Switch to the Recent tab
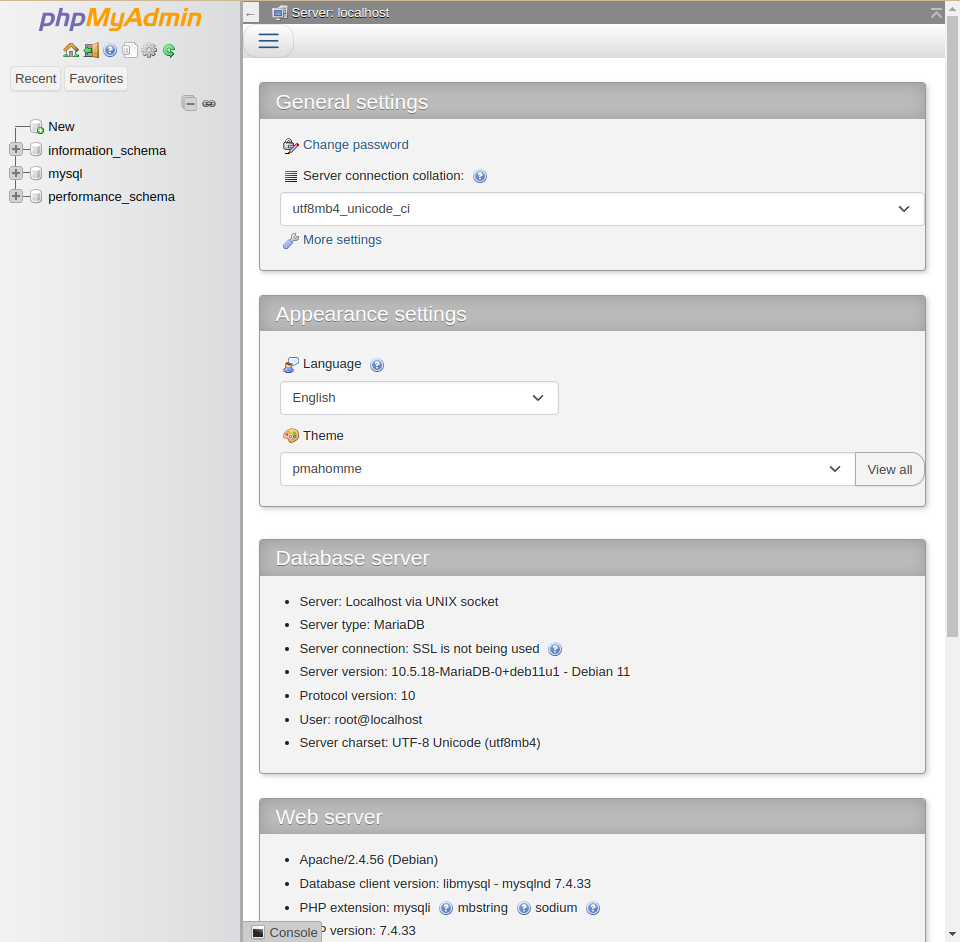960x942 pixels. [36, 78]
